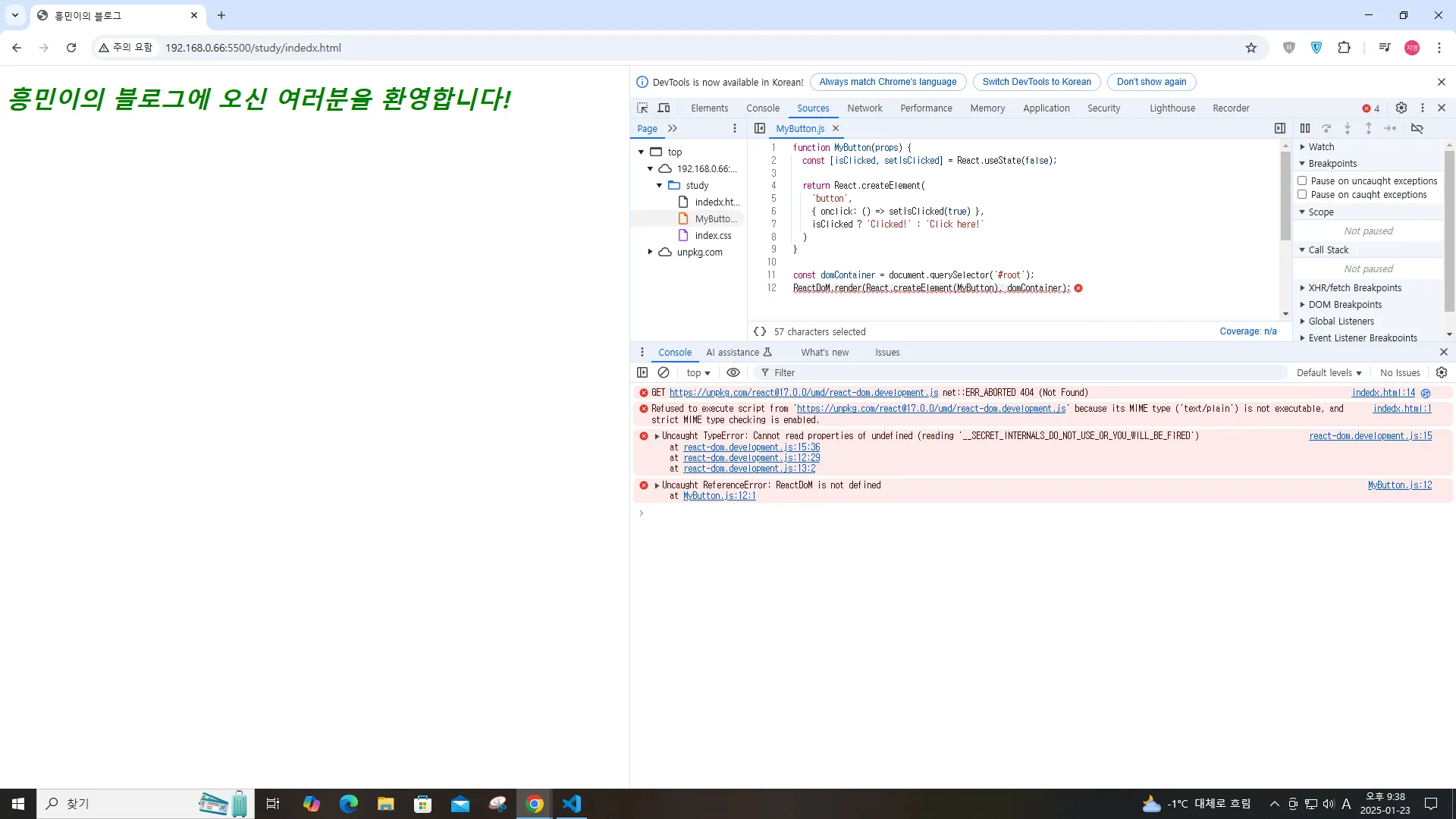Open drawer three-dot menu
This screenshot has width=1456, height=819.
[642, 352]
